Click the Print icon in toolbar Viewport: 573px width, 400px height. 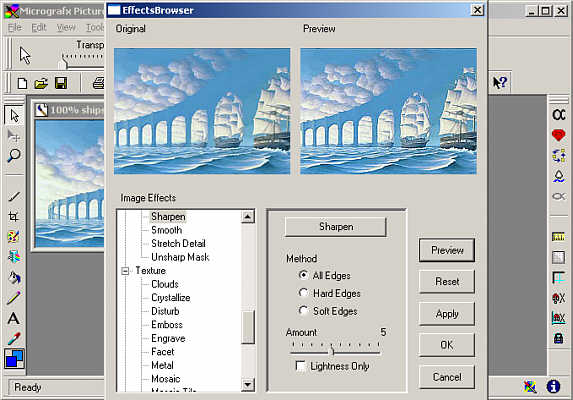pos(98,83)
